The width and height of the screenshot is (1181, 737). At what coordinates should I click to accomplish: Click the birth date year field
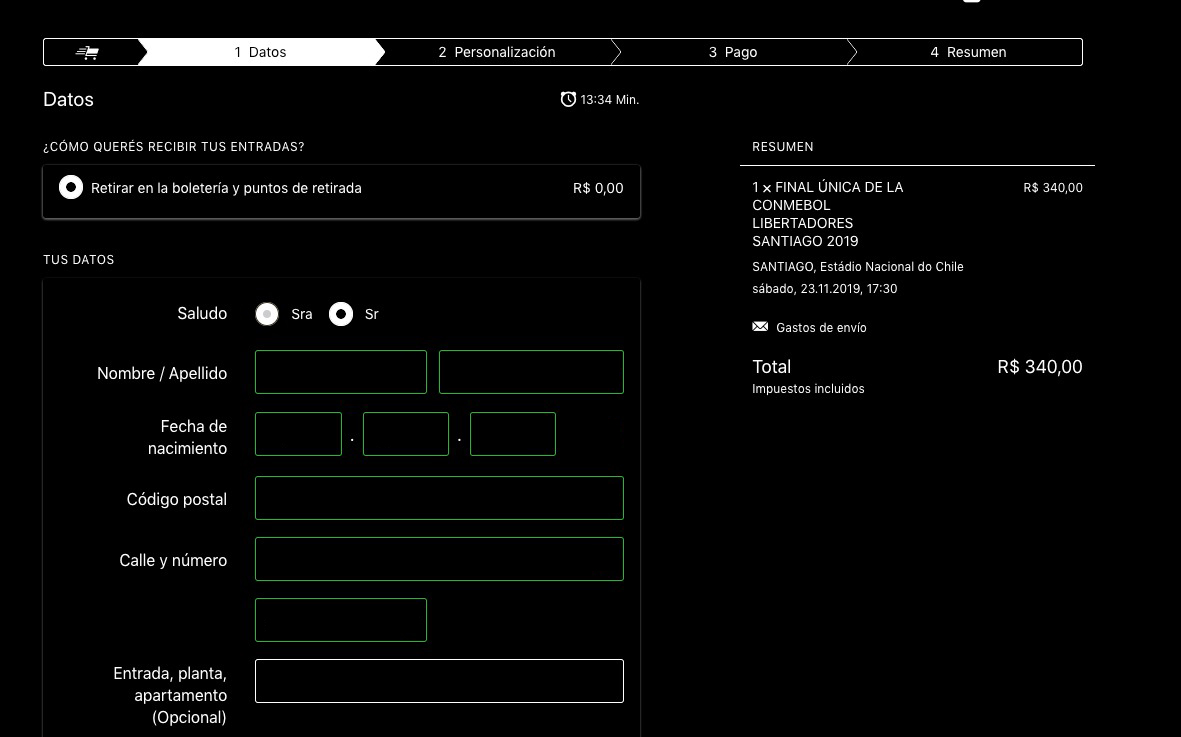pos(512,434)
